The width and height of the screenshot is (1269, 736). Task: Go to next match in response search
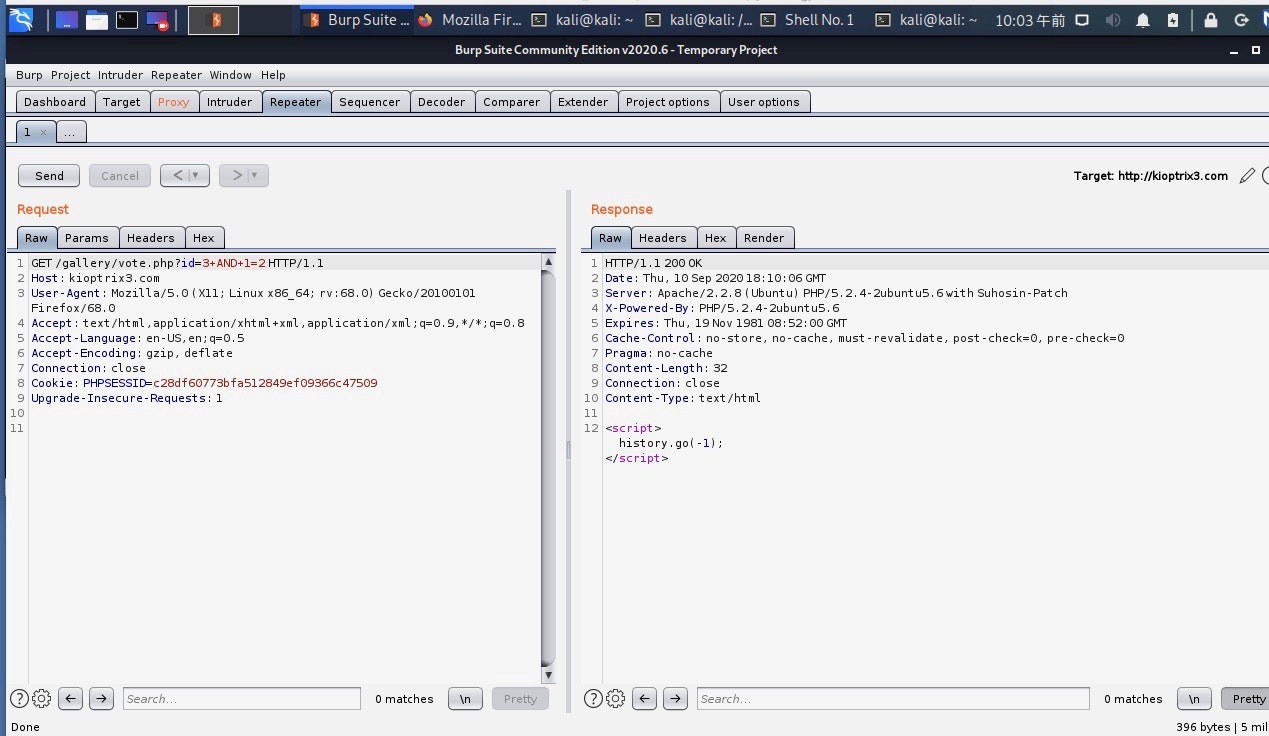point(675,698)
